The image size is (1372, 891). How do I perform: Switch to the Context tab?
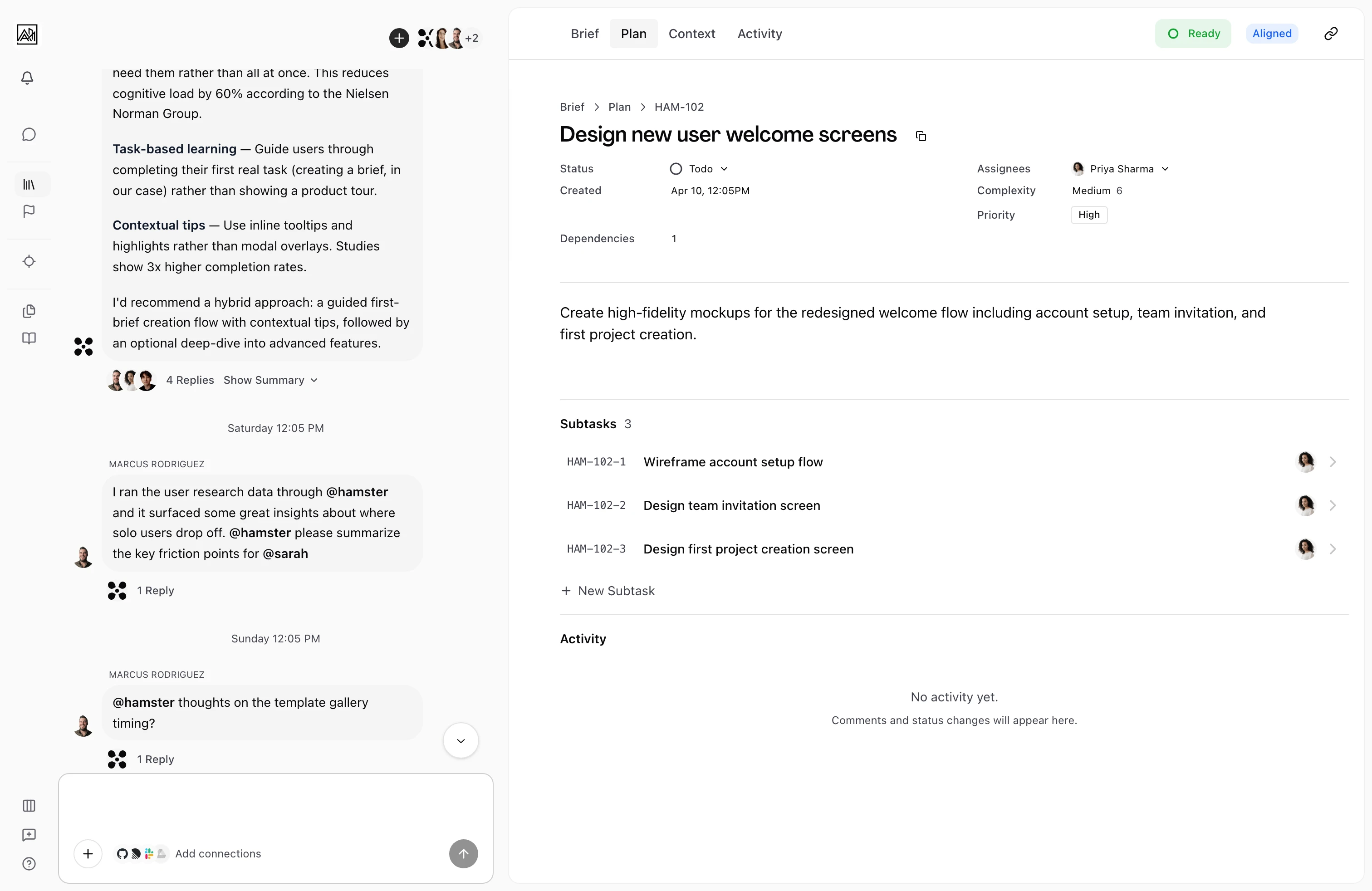(x=691, y=34)
